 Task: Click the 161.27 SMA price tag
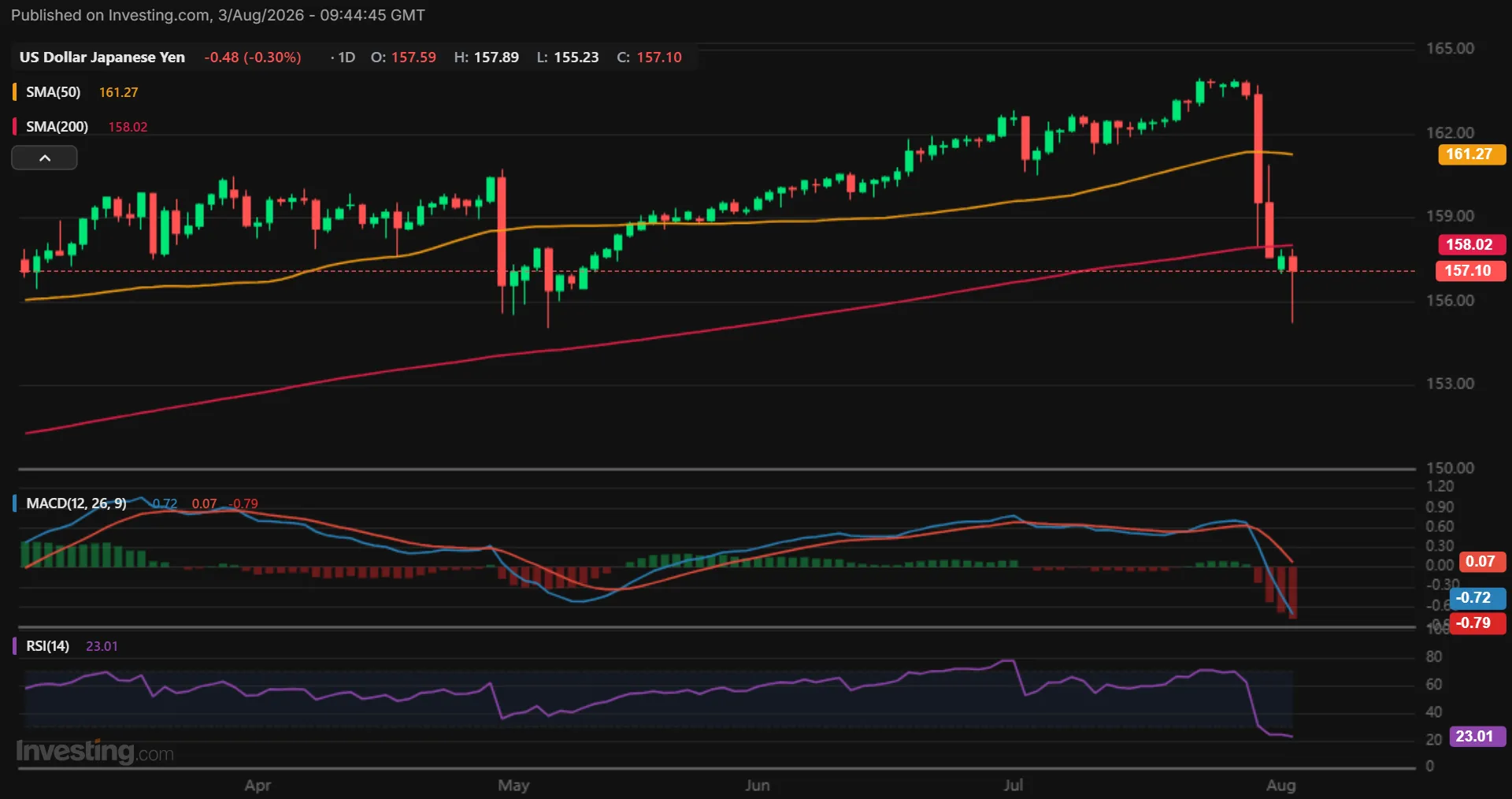pos(1471,154)
